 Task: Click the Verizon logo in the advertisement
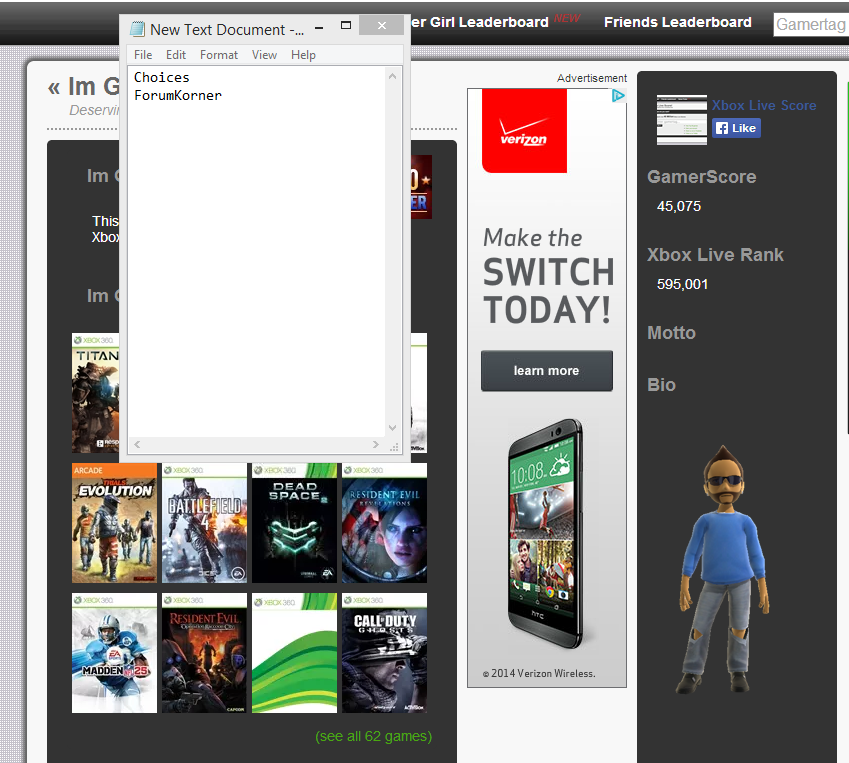pos(524,131)
